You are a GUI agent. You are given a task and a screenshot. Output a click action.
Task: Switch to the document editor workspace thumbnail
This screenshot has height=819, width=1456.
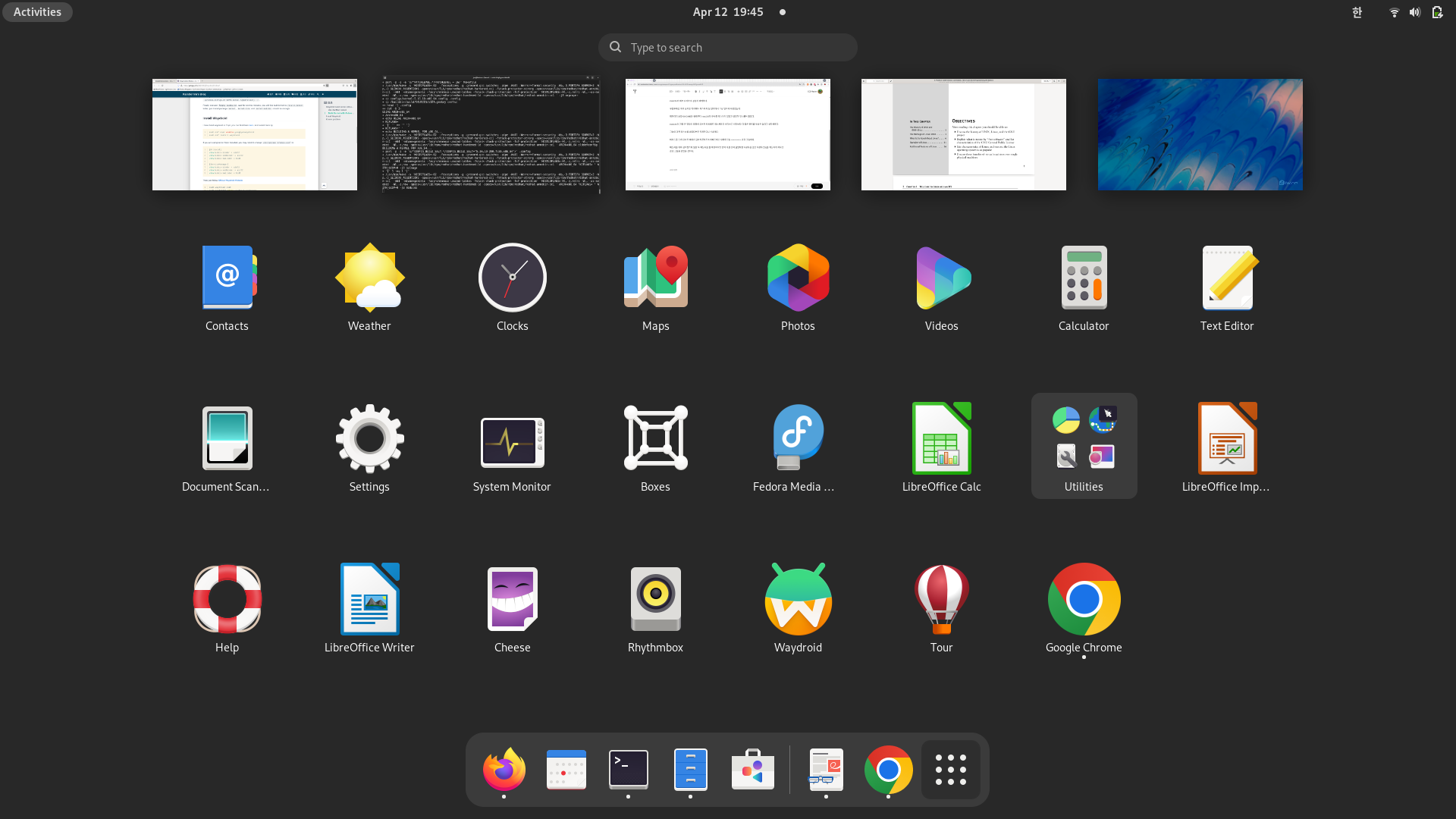tap(728, 134)
